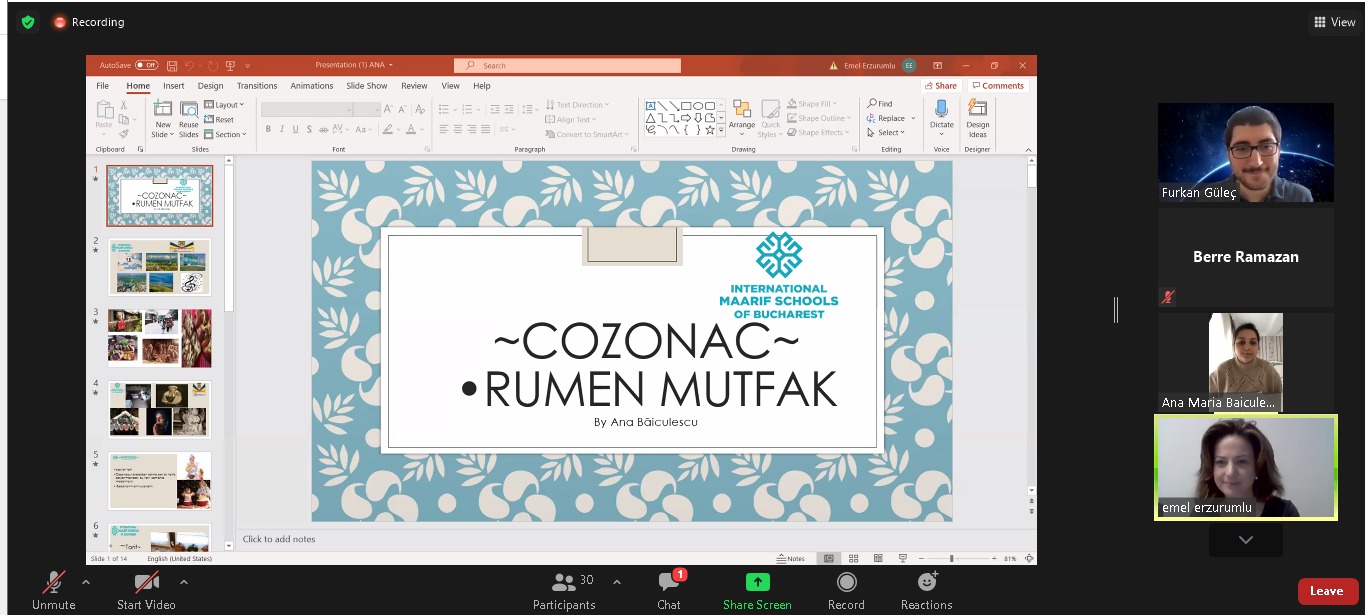The image size is (1365, 615).
Task: Expand audio options arrow beside Unmute
Action: pyautogui.click(x=86, y=581)
